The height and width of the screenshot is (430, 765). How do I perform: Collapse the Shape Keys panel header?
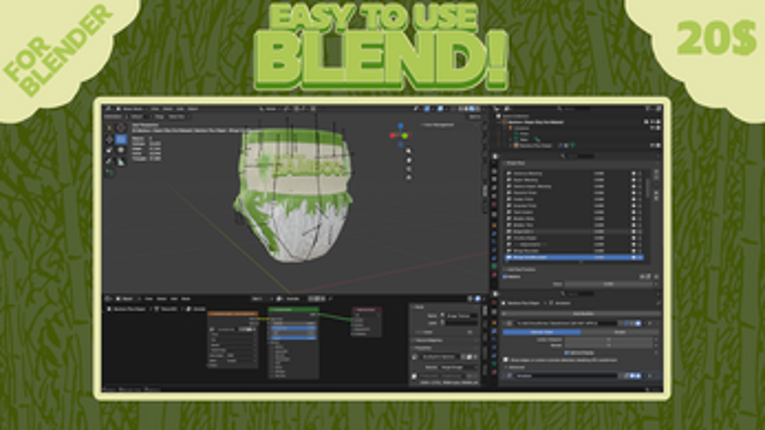515,163
